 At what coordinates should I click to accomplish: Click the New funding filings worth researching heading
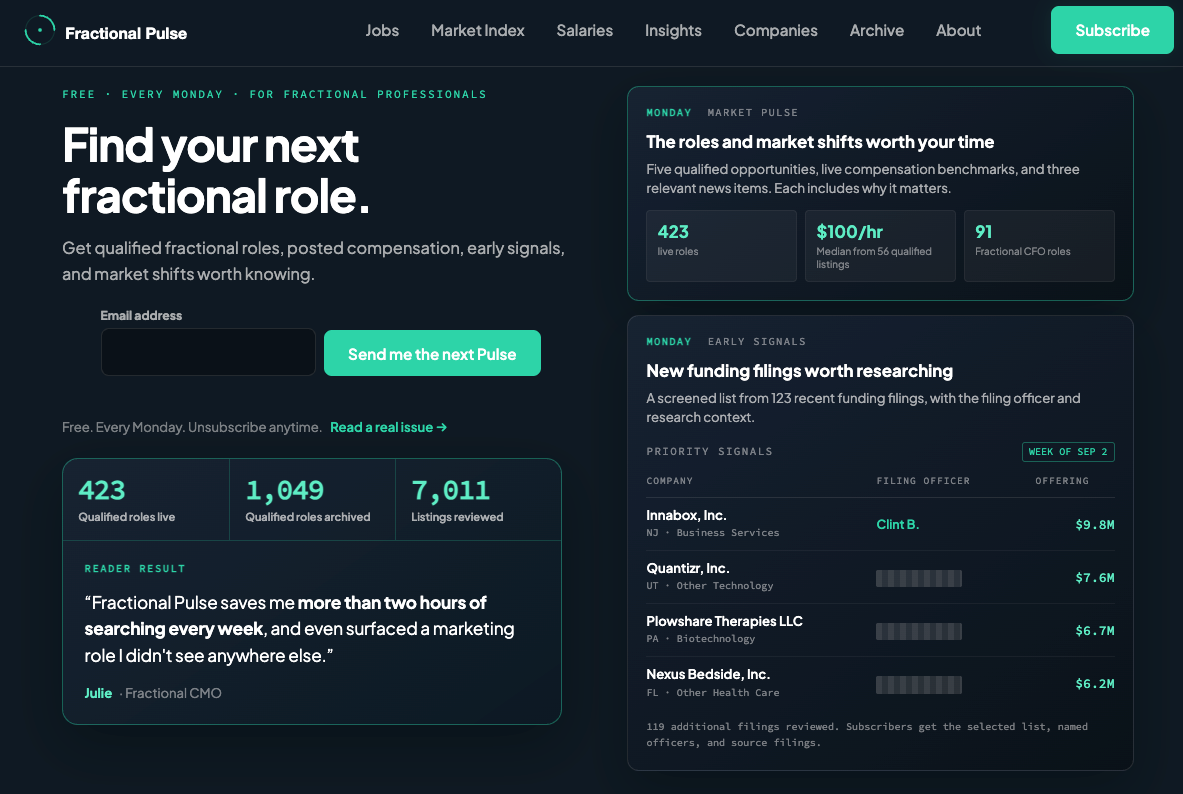coord(799,371)
